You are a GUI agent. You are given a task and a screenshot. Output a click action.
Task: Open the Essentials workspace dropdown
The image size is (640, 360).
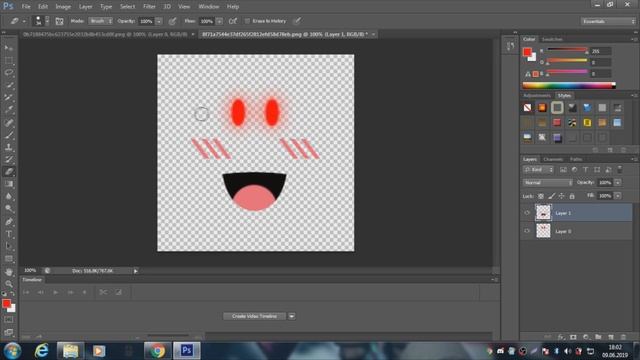click(x=608, y=21)
